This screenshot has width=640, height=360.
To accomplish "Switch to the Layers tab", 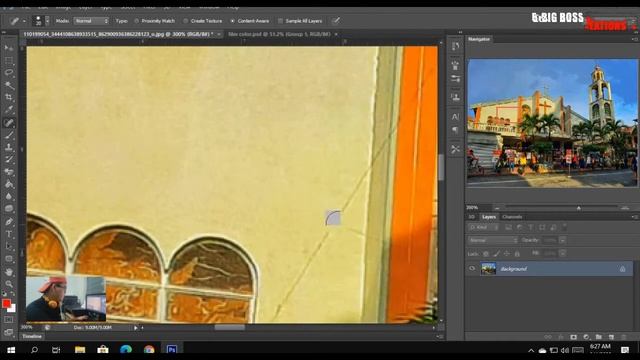I will [x=489, y=217].
